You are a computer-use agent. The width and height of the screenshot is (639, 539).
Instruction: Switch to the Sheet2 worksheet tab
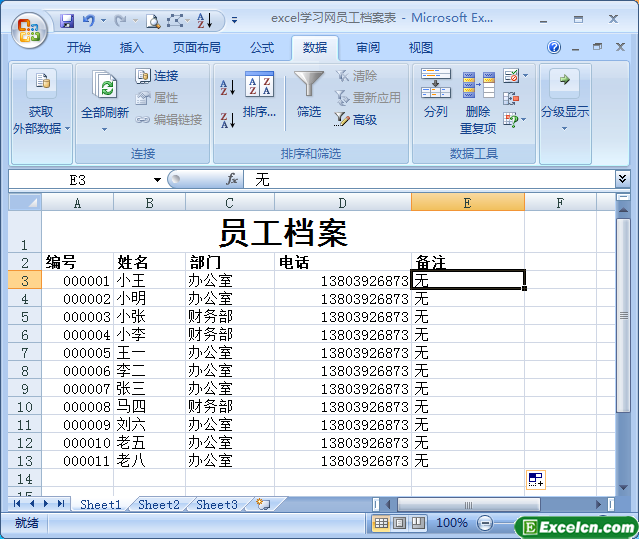158,505
